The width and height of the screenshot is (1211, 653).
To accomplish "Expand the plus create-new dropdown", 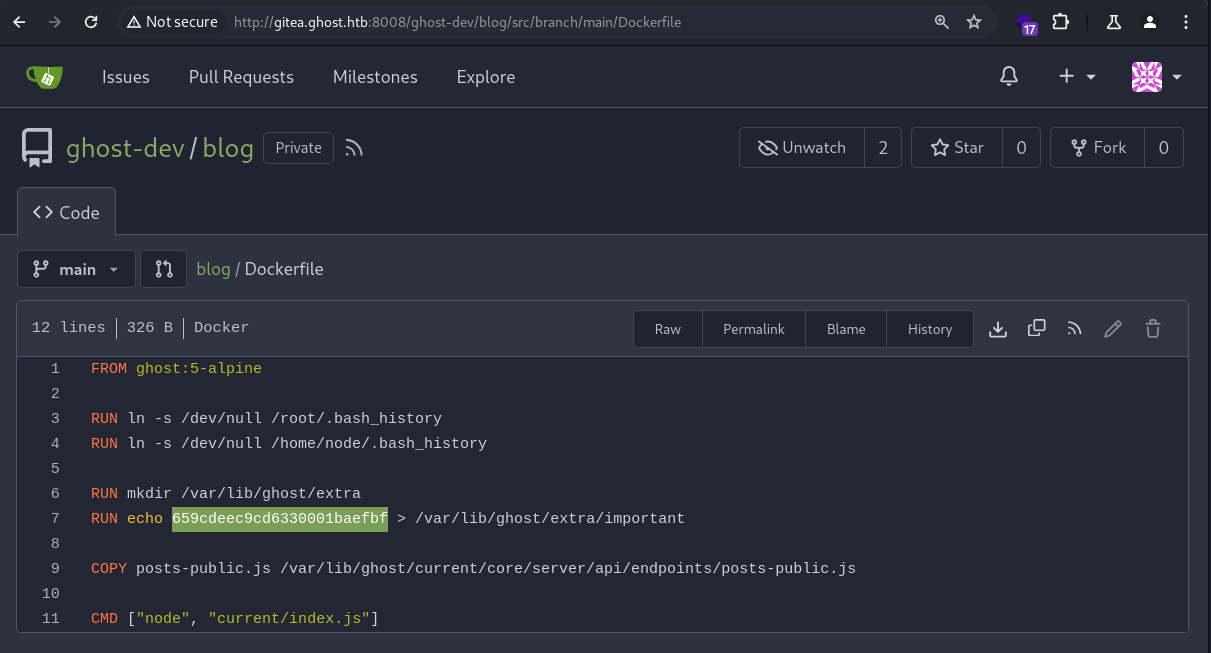I will (1077, 77).
